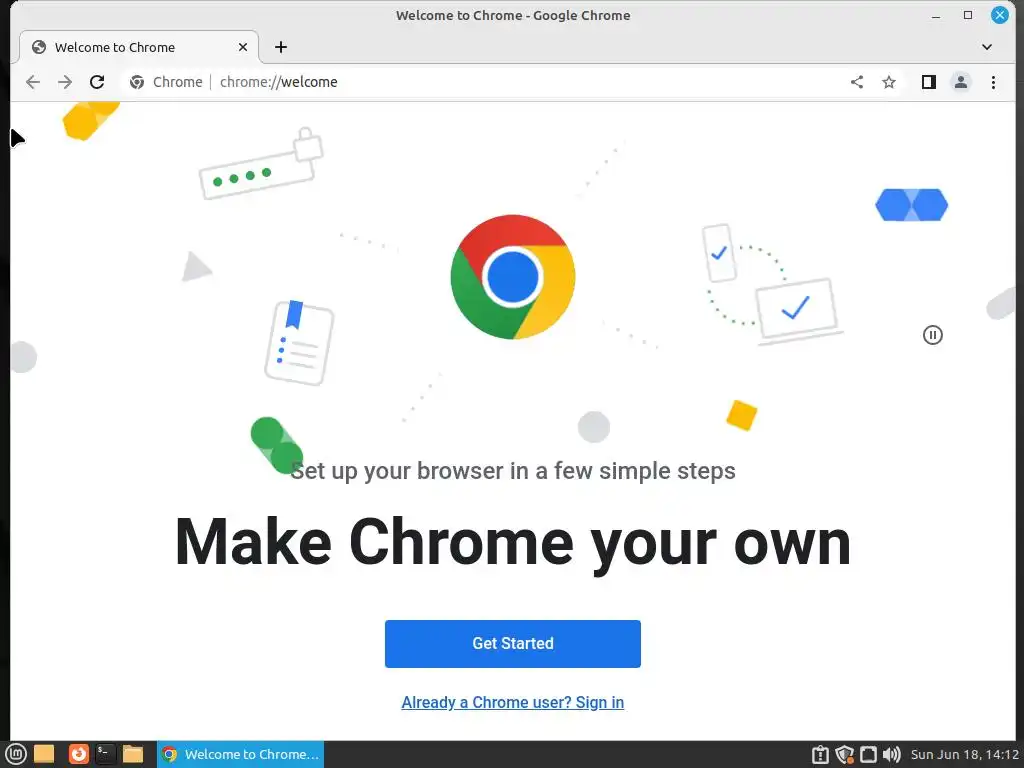Open the update manager shield tray icon
The width and height of the screenshot is (1024, 768).
[x=844, y=754]
